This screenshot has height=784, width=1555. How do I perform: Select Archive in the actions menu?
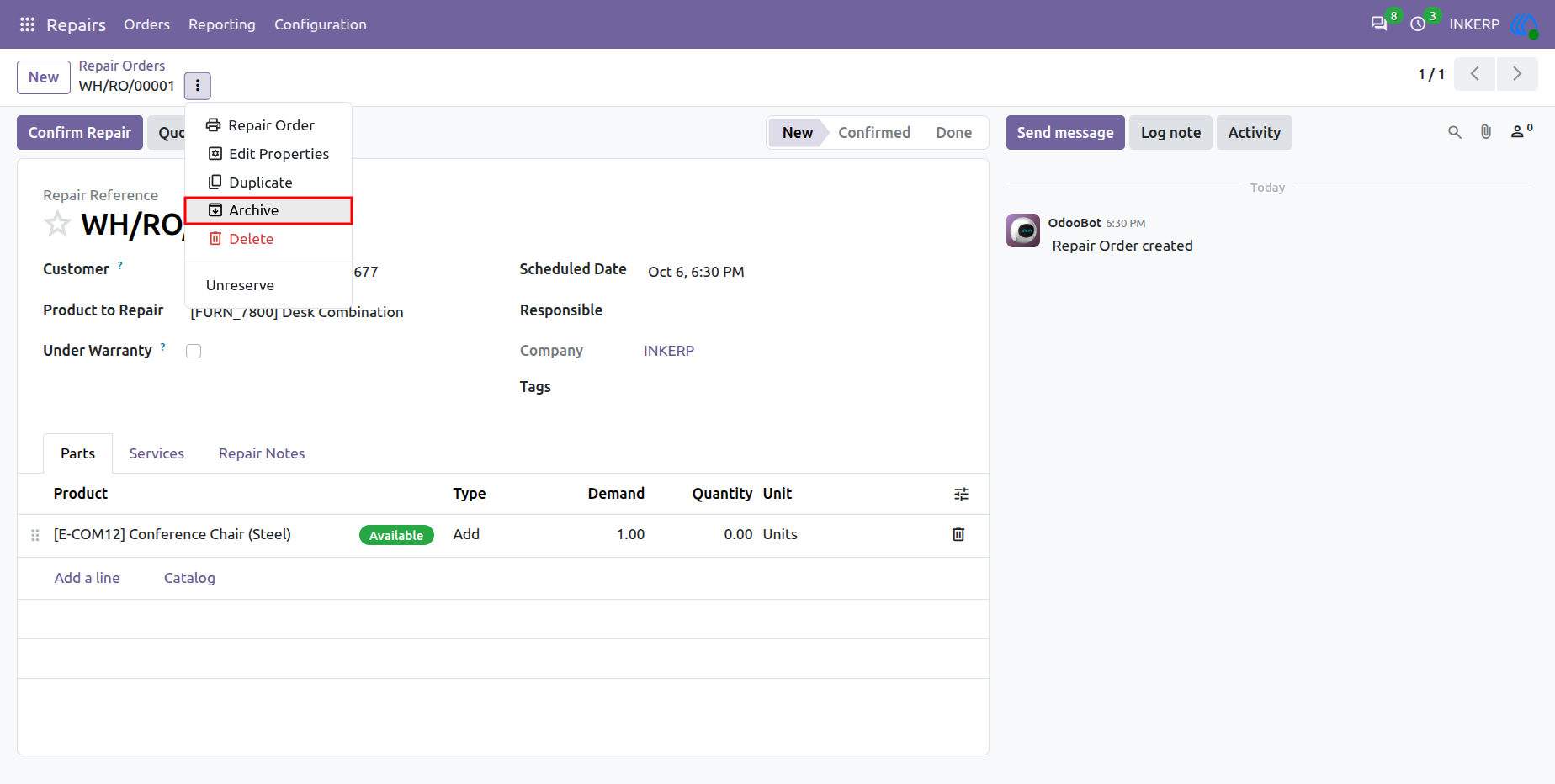(268, 210)
